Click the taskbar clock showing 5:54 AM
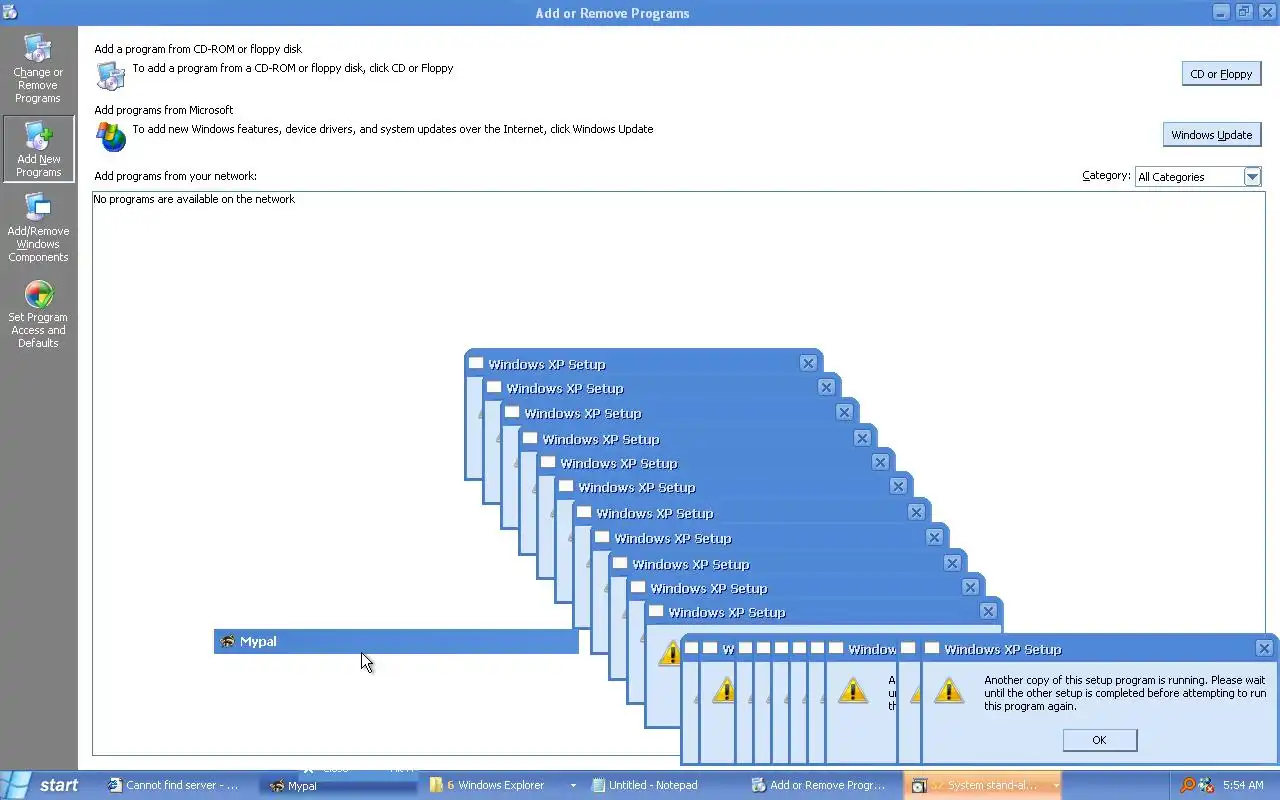 [1243, 785]
